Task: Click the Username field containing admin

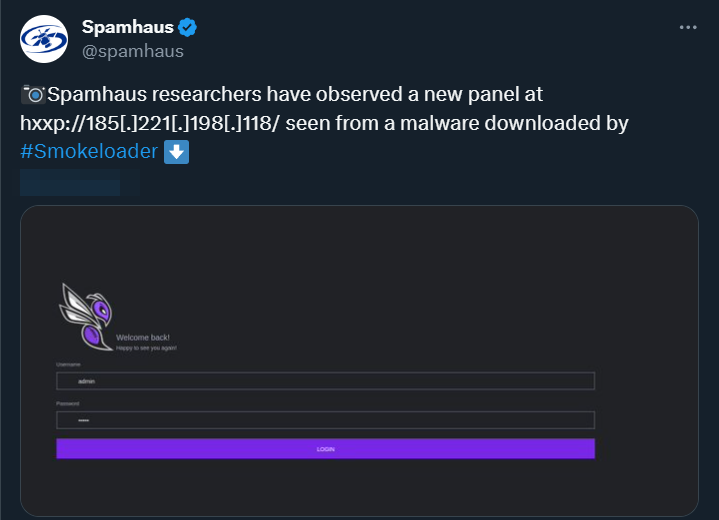Action: click(x=325, y=381)
